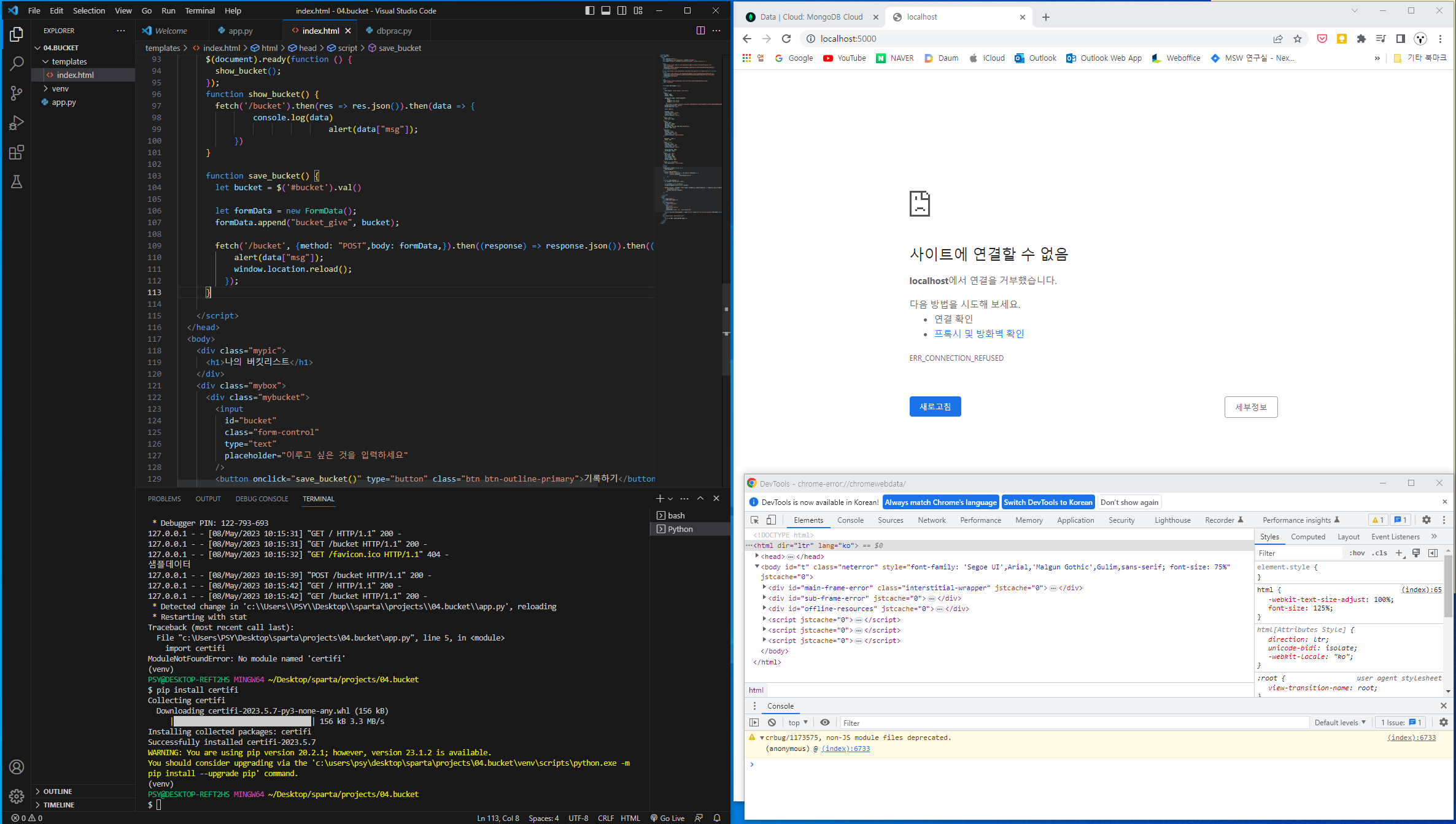Screen dimensions: 1456x824
Task: Toggle the .cls class editor in Styles
Action: (1380, 553)
